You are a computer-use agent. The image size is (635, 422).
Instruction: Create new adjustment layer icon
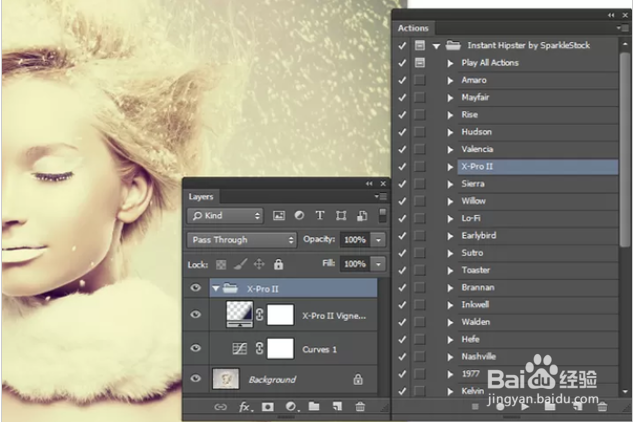pos(291,407)
